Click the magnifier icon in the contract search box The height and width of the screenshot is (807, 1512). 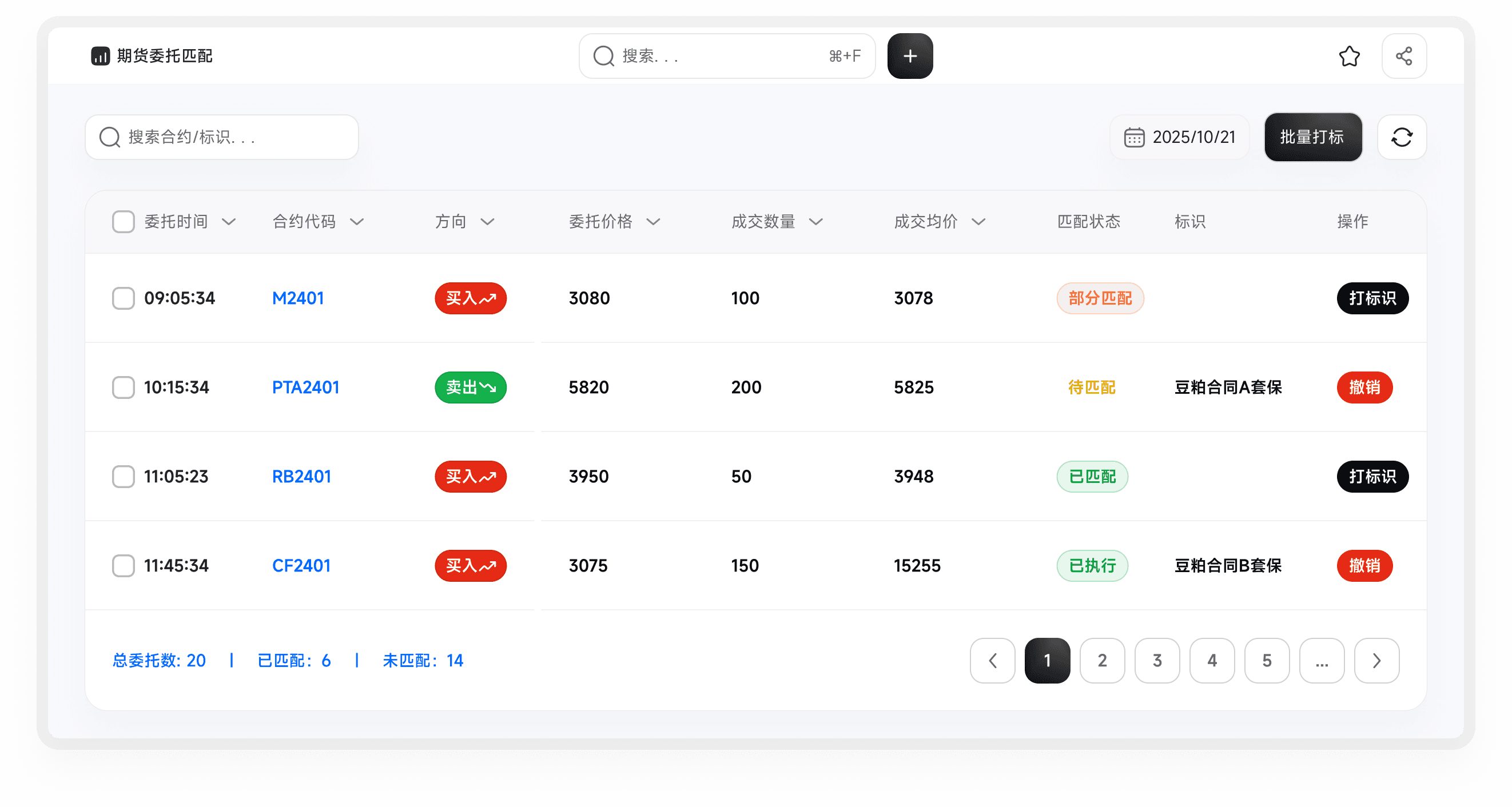pyautogui.click(x=109, y=137)
